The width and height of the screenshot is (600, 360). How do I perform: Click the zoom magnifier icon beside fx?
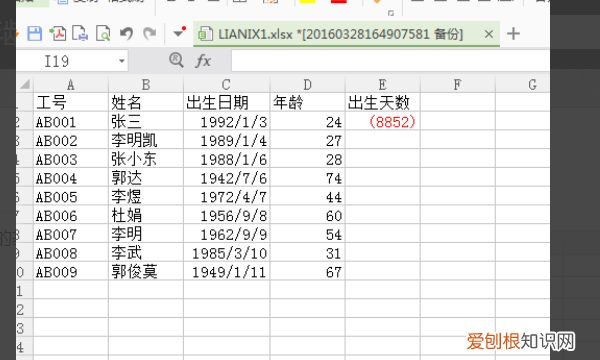tap(176, 60)
